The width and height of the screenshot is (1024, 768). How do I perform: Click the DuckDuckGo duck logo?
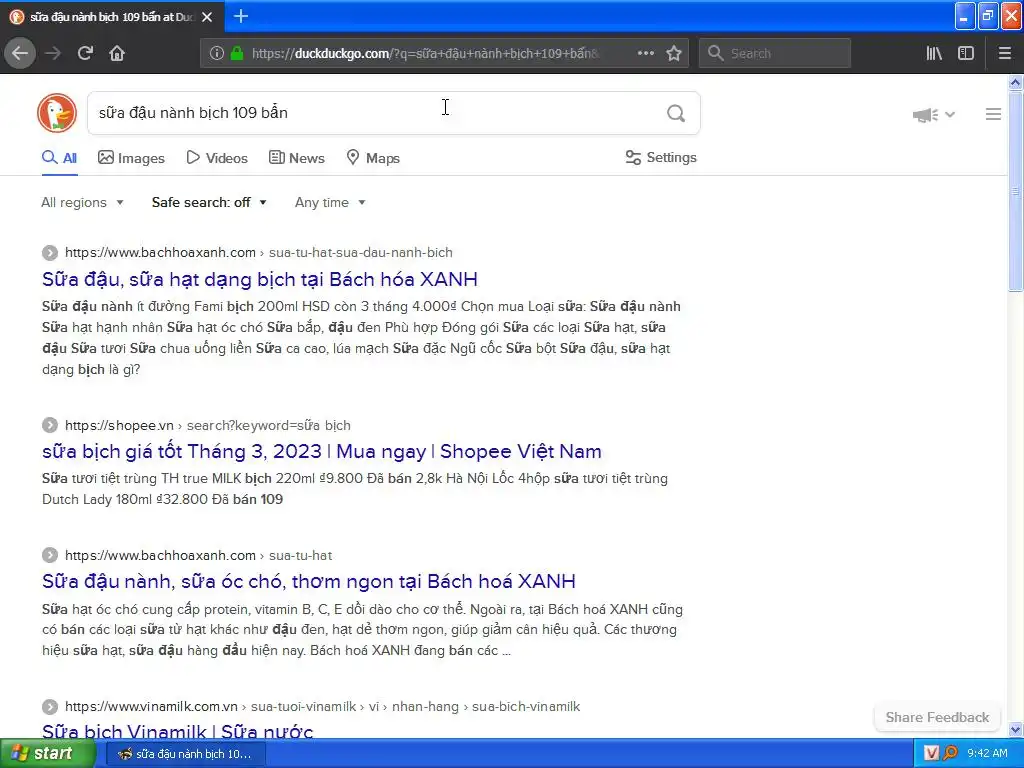[x=57, y=113]
